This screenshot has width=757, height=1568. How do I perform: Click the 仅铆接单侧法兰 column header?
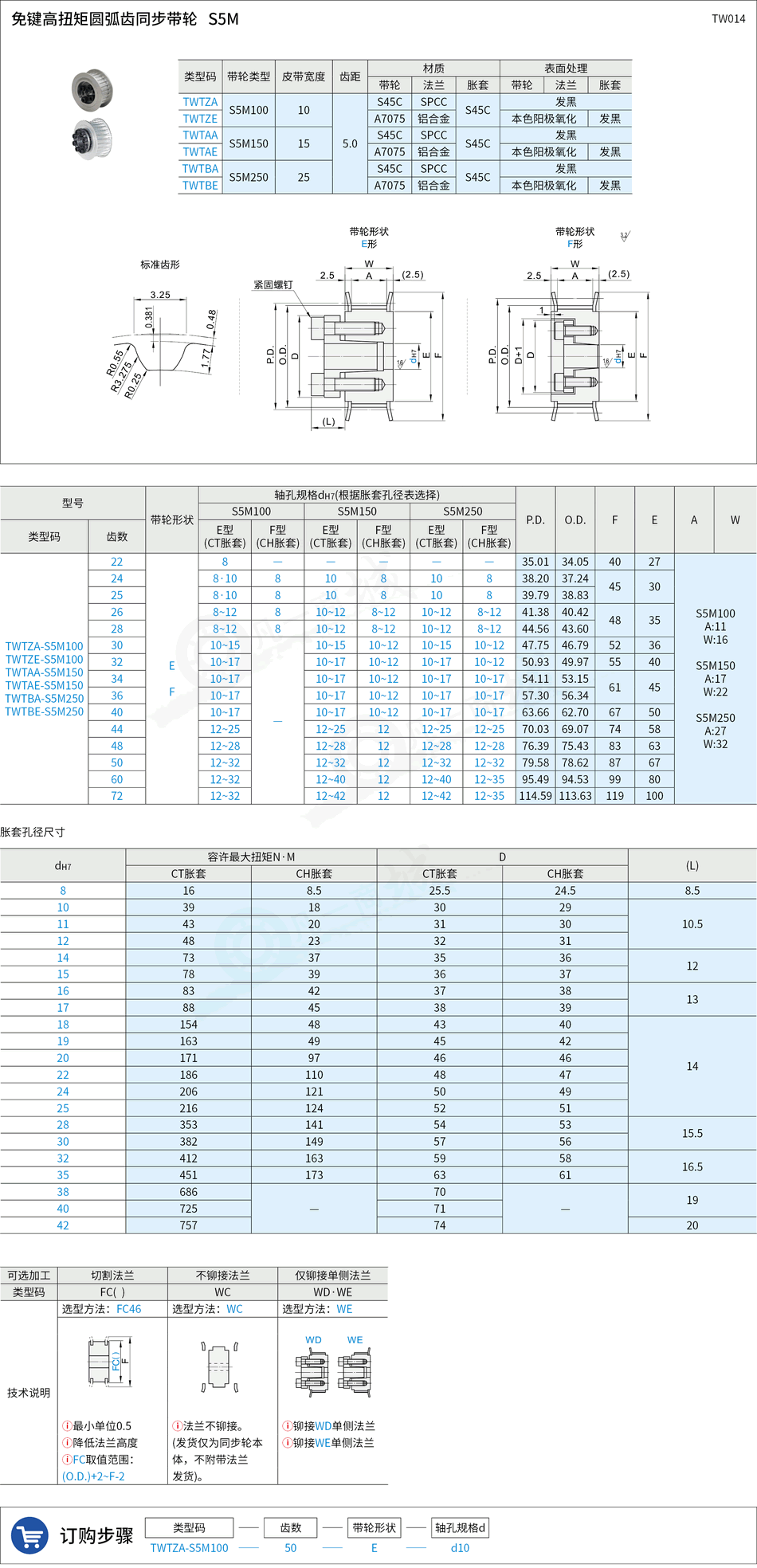(x=333, y=1276)
